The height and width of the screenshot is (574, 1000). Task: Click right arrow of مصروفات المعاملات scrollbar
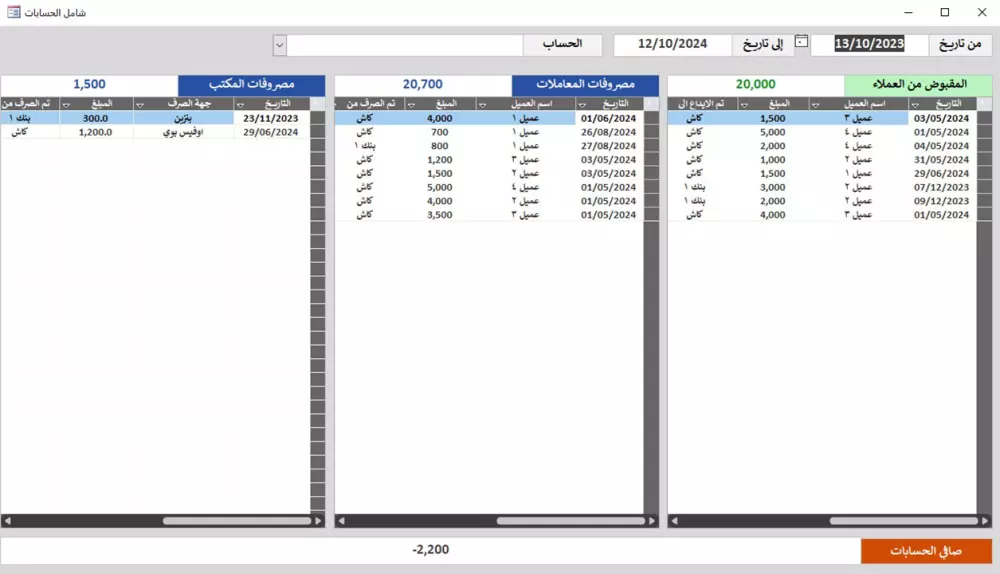coord(652,521)
